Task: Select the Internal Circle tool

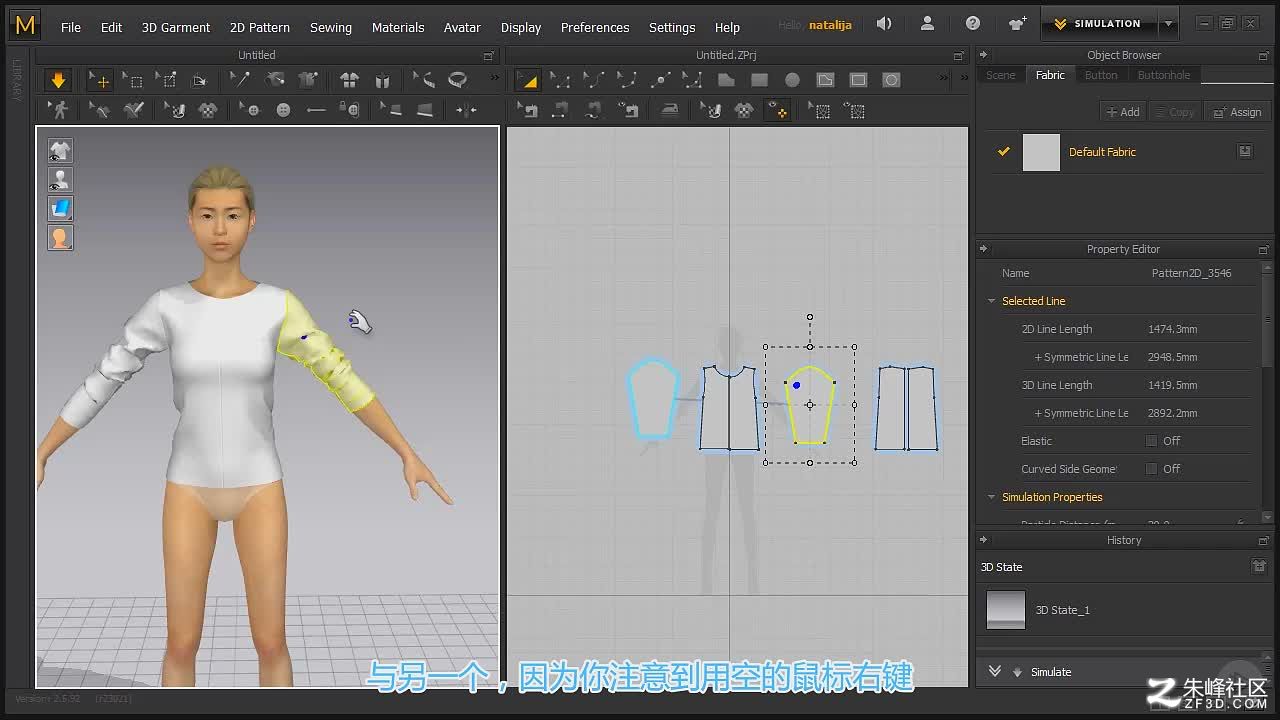Action: pos(891,80)
